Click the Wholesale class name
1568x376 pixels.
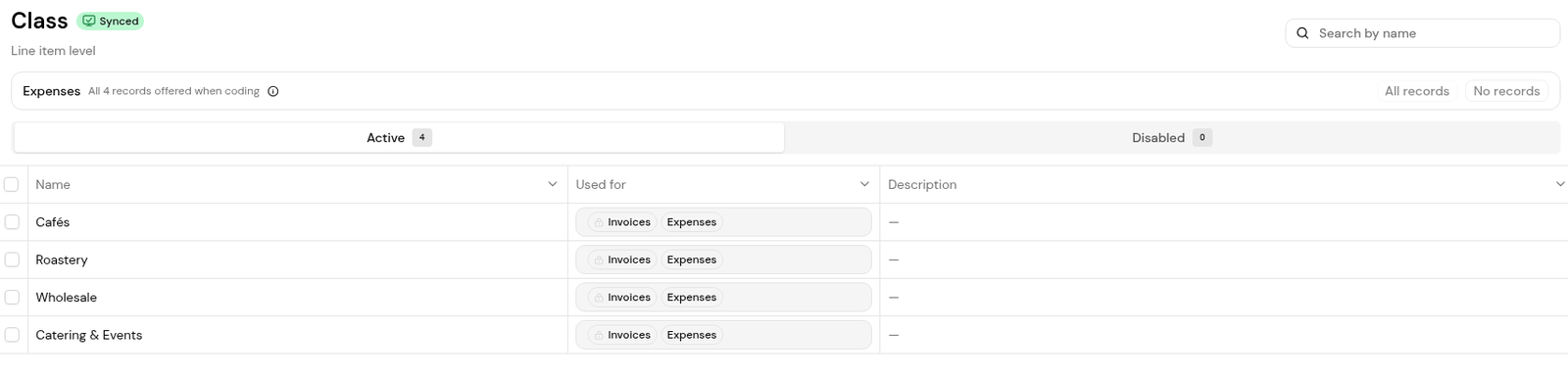[67, 298]
